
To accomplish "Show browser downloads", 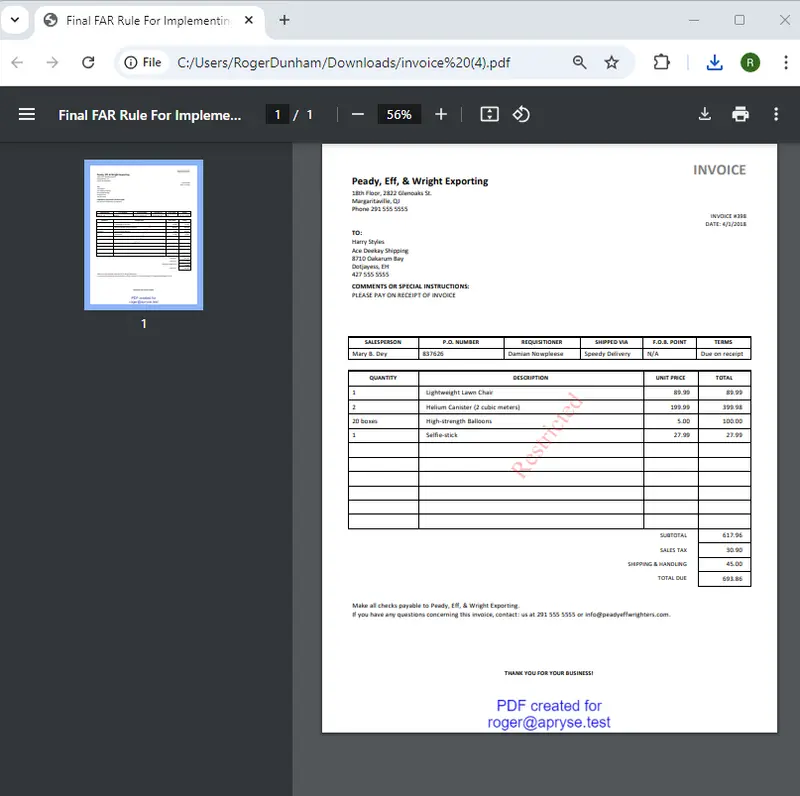I will [714, 62].
